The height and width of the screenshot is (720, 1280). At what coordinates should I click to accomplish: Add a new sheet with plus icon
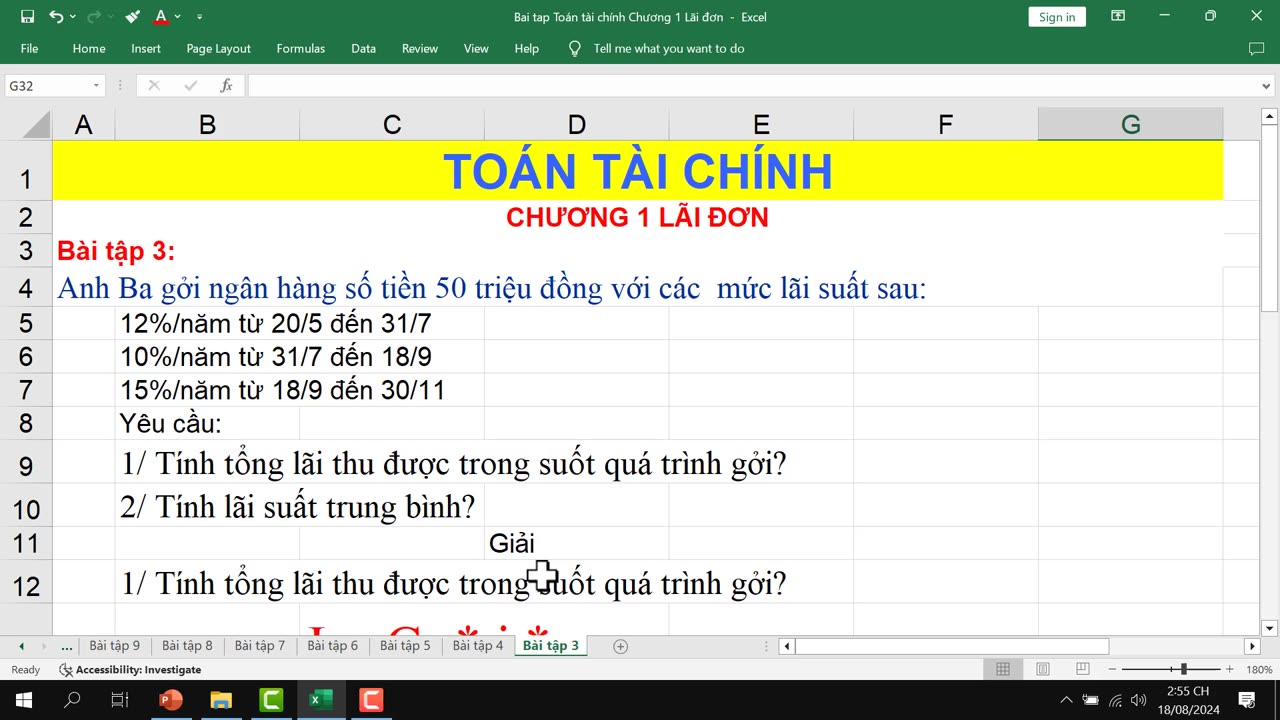620,646
